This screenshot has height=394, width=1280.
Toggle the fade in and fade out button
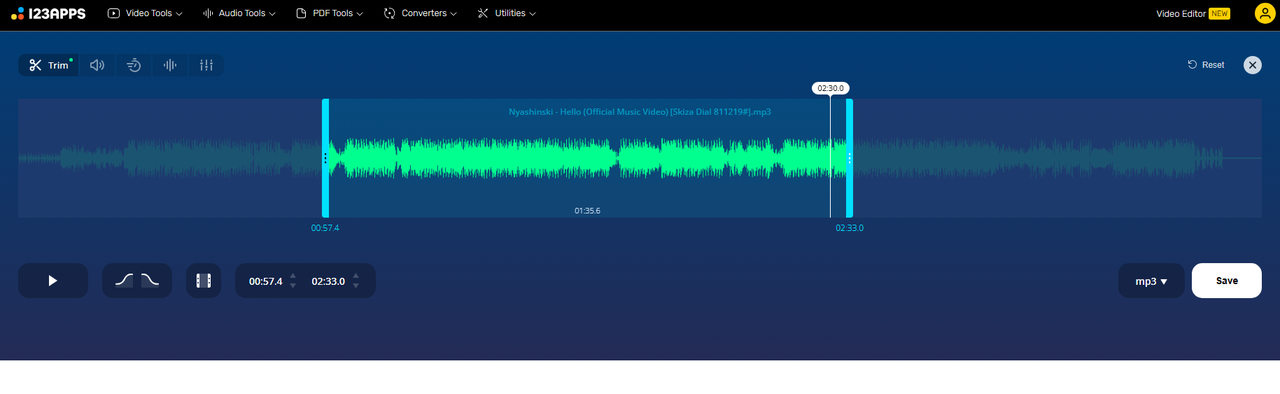(x=137, y=281)
